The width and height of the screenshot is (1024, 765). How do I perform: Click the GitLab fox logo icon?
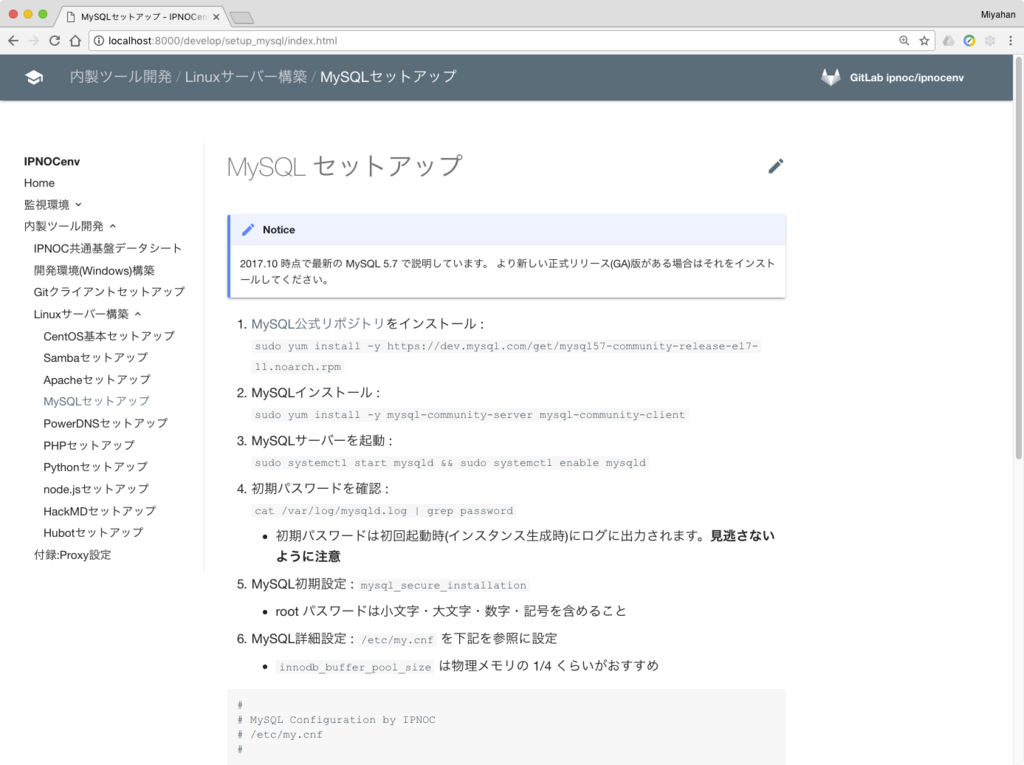(831, 77)
